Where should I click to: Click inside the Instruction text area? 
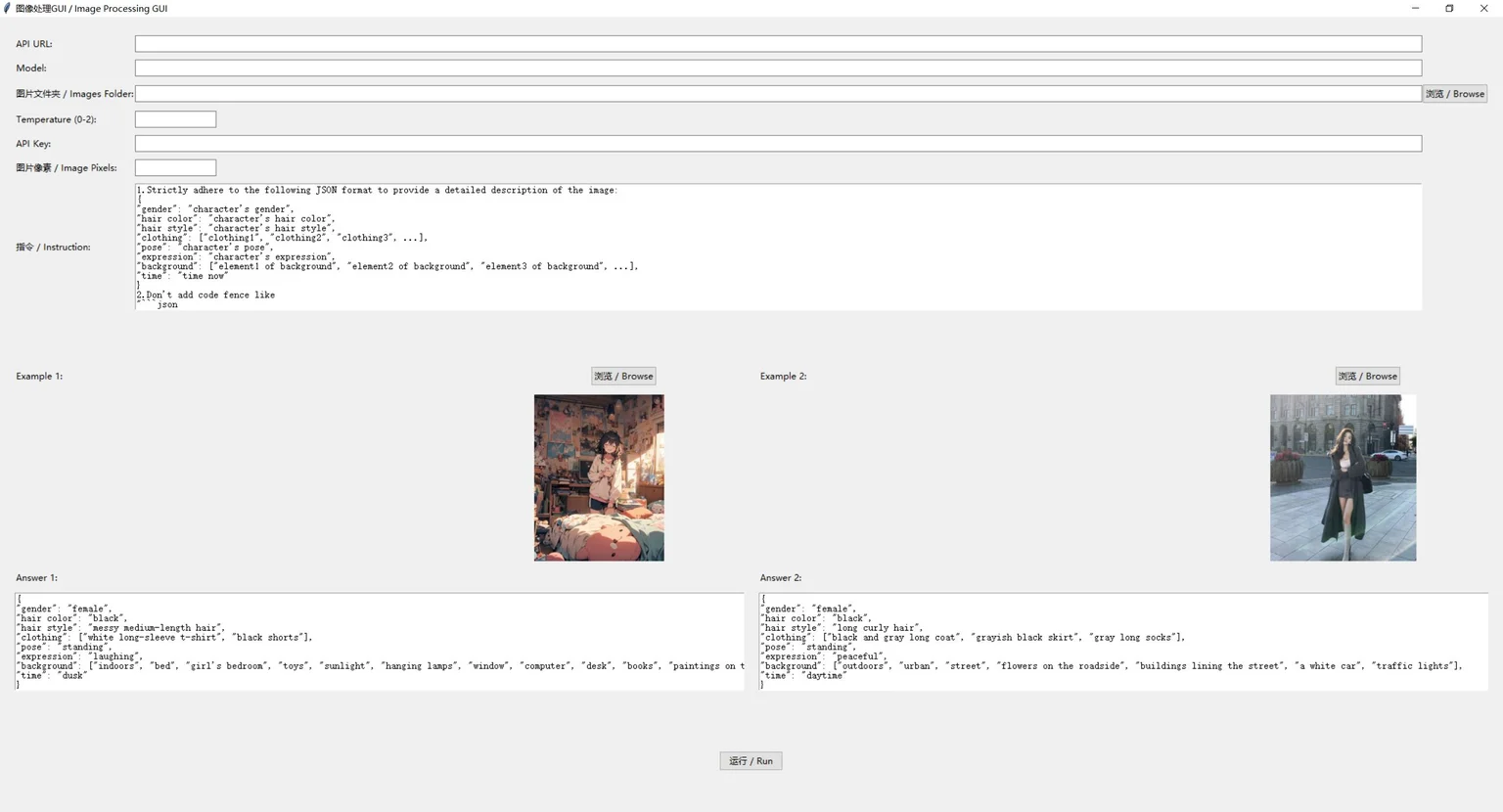778,248
